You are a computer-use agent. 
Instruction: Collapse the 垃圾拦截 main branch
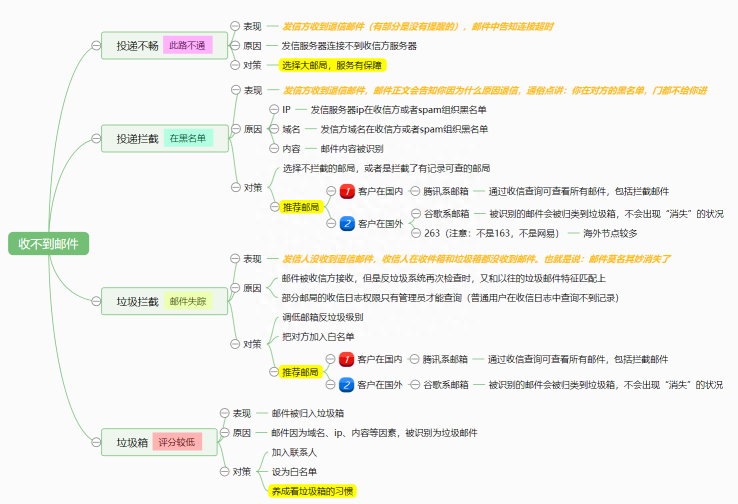[96, 301]
